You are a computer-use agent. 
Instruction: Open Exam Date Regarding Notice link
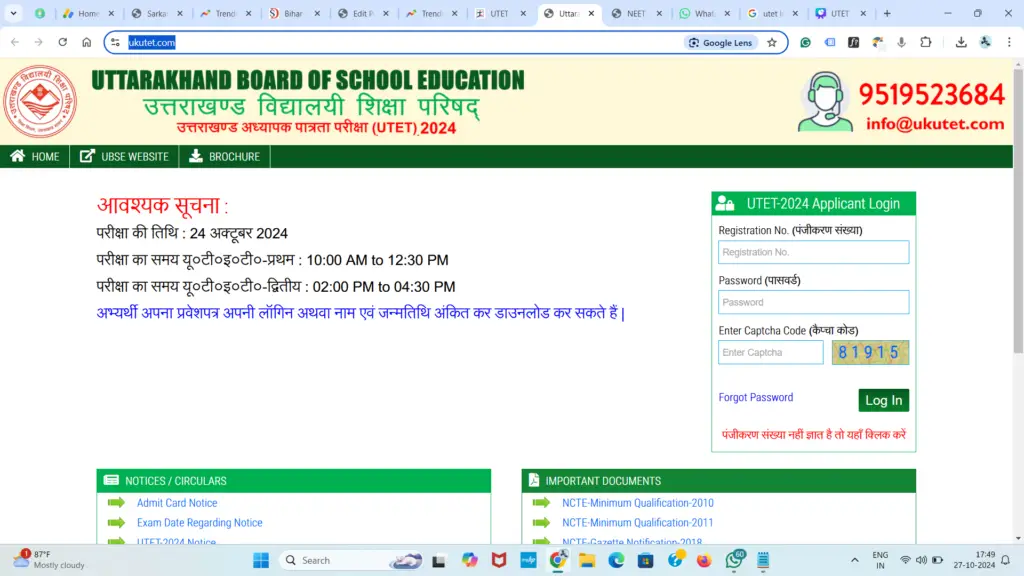[x=199, y=522]
